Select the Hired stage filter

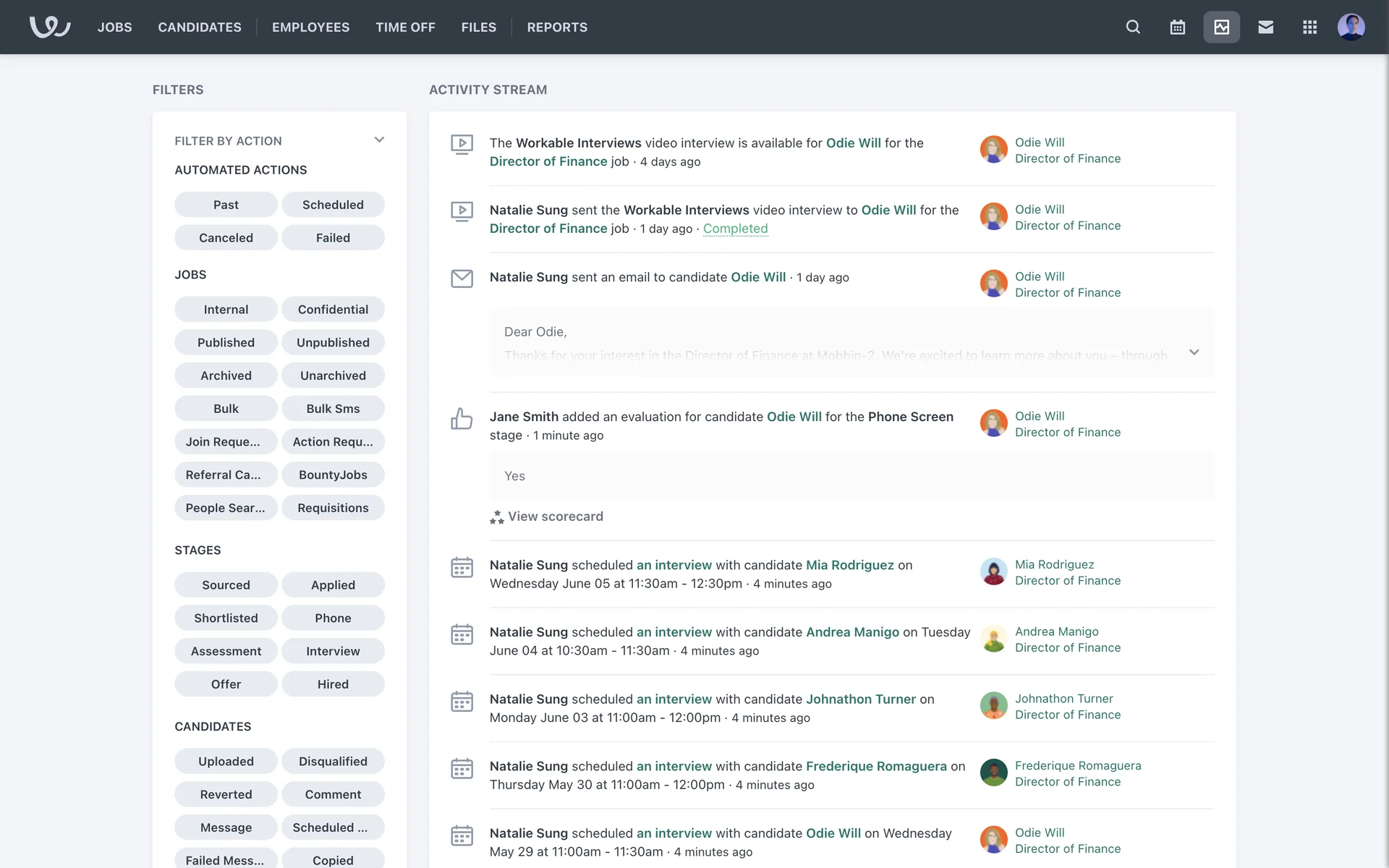tap(333, 684)
